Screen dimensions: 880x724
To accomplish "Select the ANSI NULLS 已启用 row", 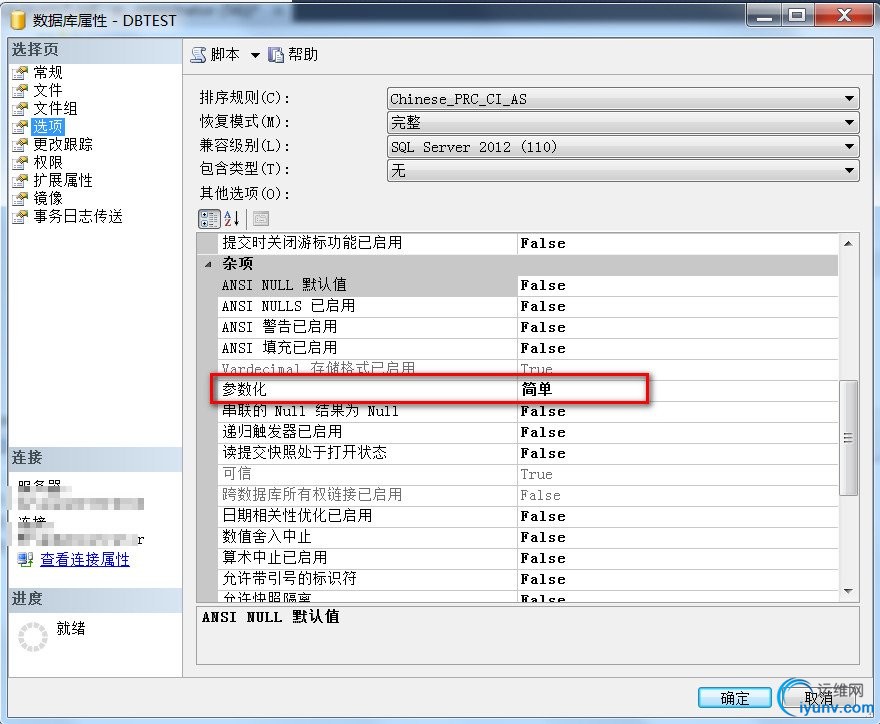I will point(528,306).
